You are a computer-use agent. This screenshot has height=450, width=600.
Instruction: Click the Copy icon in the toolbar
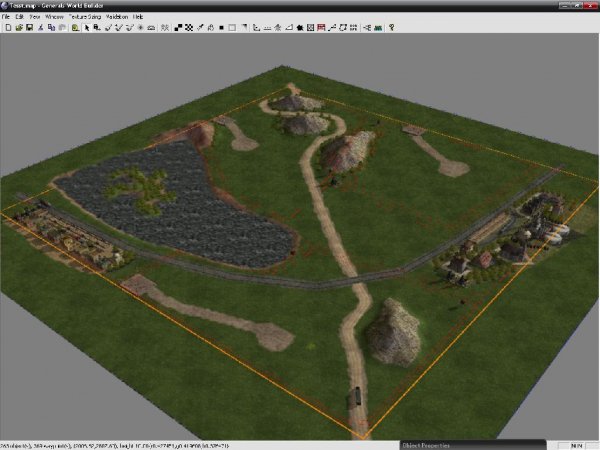(x=51, y=27)
